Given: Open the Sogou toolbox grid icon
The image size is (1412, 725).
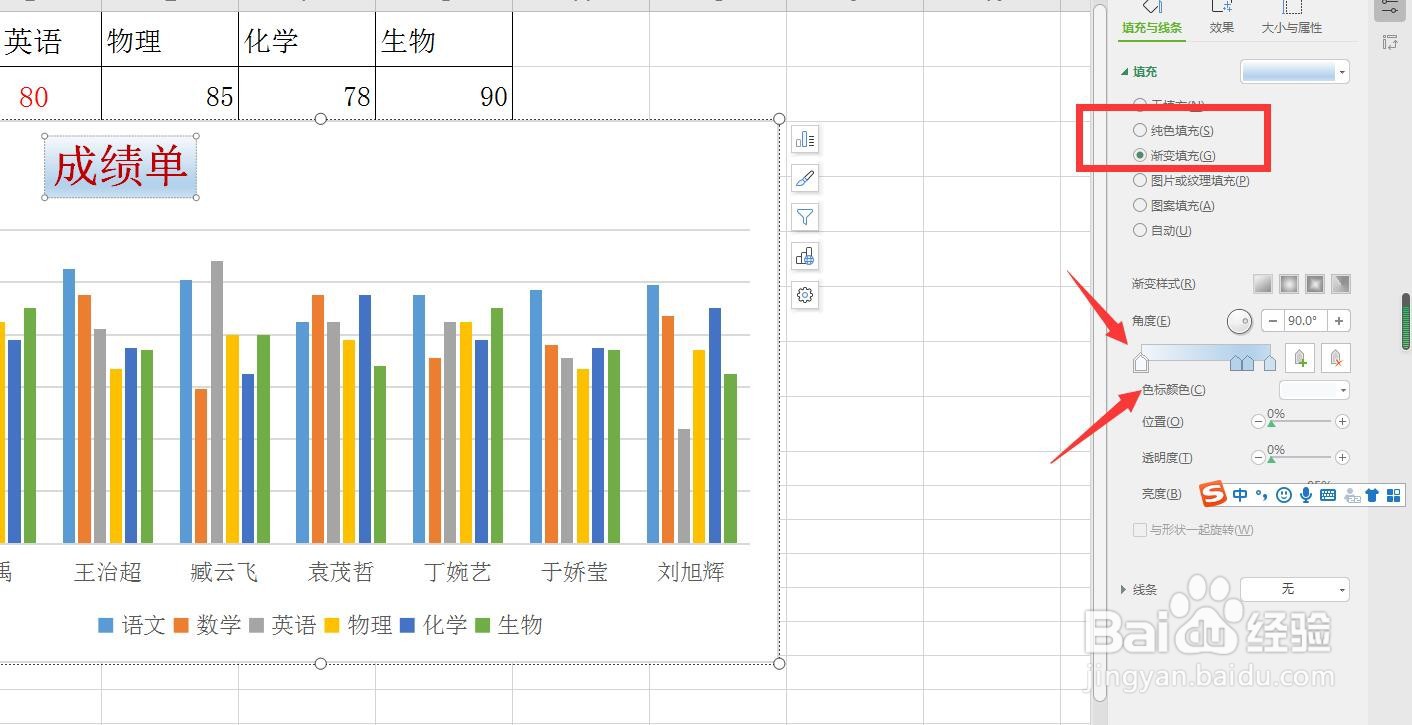Looking at the screenshot, I should coord(1394,495).
